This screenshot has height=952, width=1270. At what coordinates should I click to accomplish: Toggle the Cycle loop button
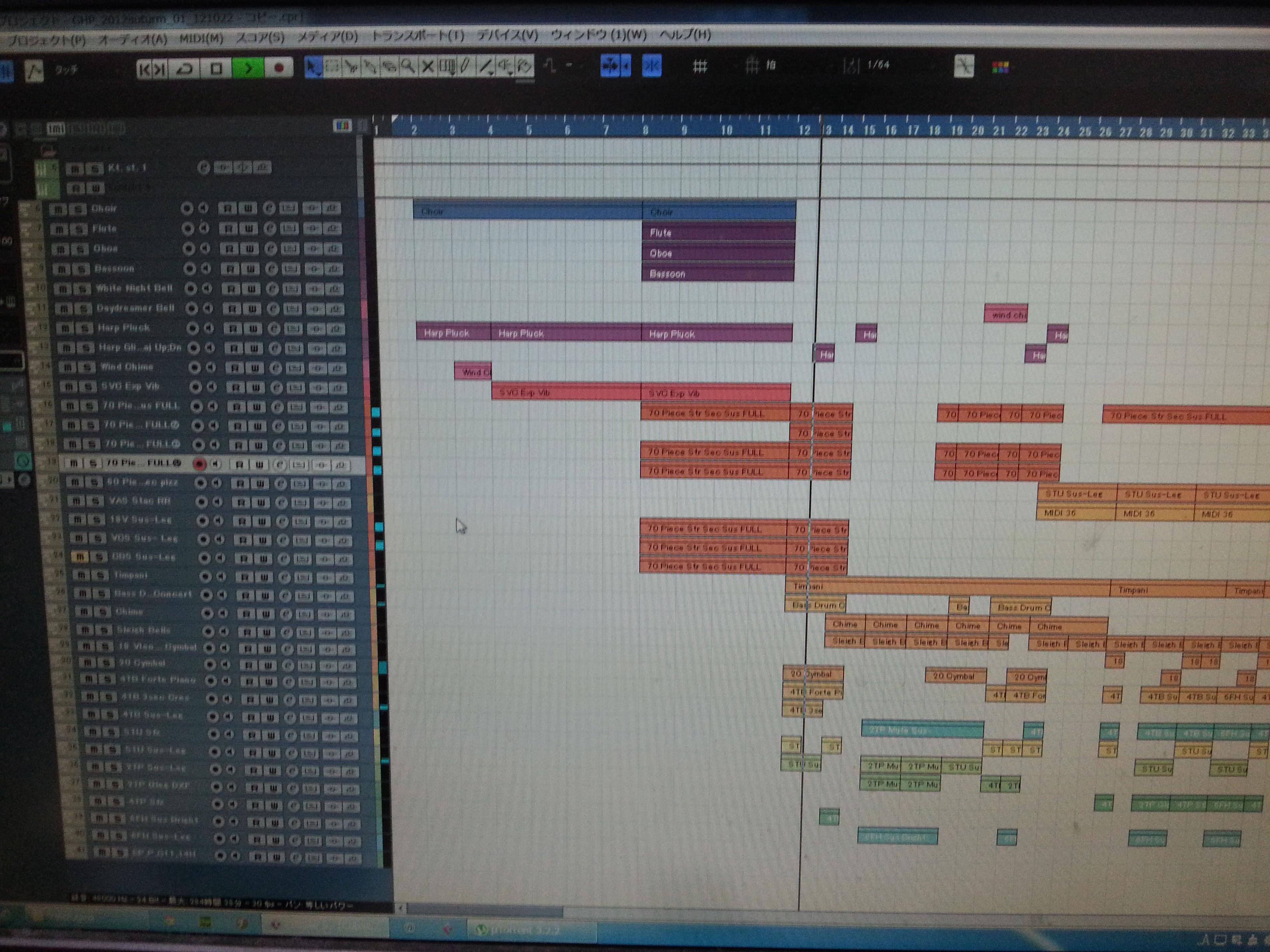tap(185, 69)
